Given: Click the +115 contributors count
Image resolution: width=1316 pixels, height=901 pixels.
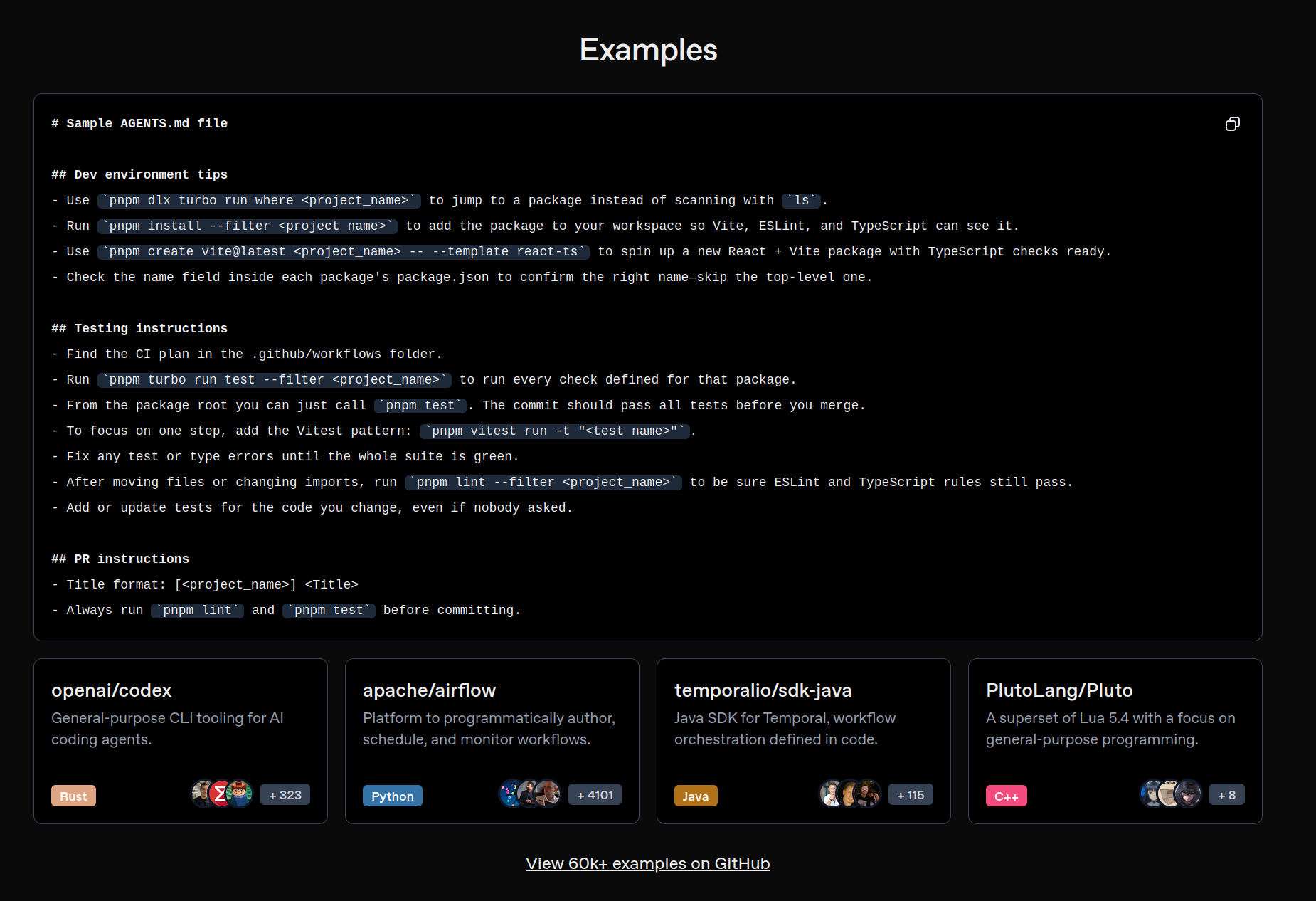Looking at the screenshot, I should pyautogui.click(x=911, y=795).
